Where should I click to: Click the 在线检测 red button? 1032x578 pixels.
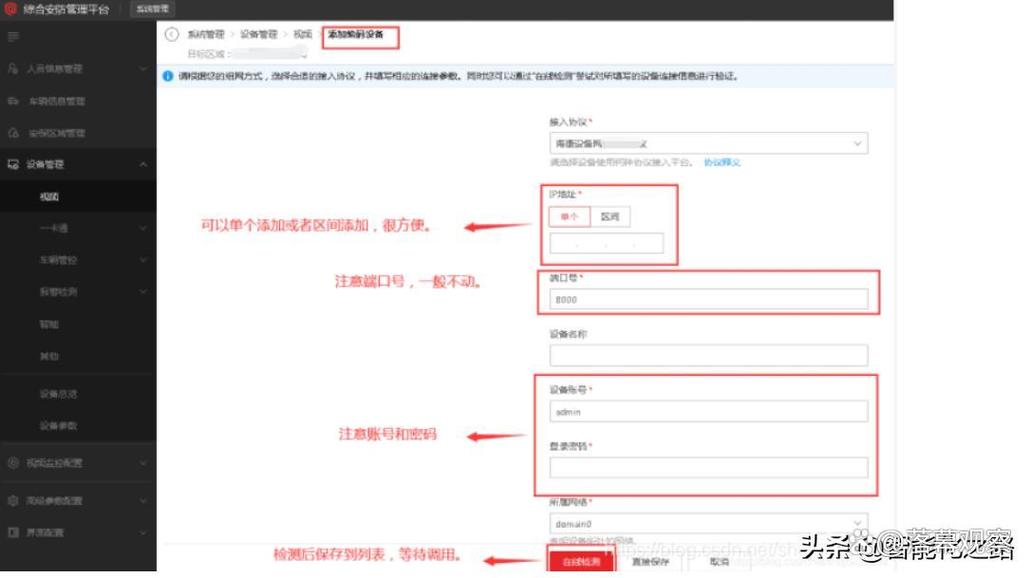[581, 562]
